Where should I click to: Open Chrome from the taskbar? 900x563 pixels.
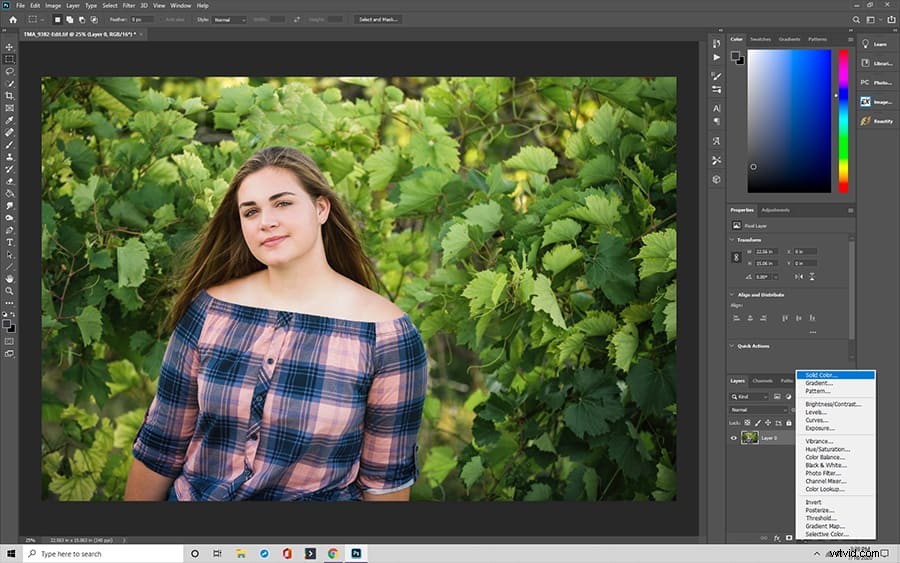[x=333, y=554]
